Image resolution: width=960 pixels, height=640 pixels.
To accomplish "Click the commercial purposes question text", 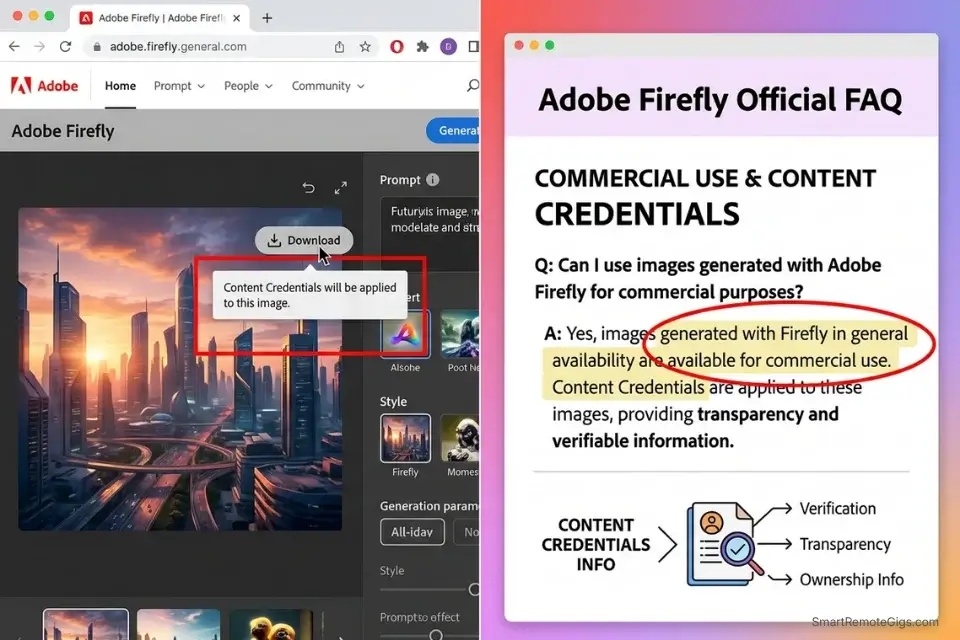I will pos(707,278).
